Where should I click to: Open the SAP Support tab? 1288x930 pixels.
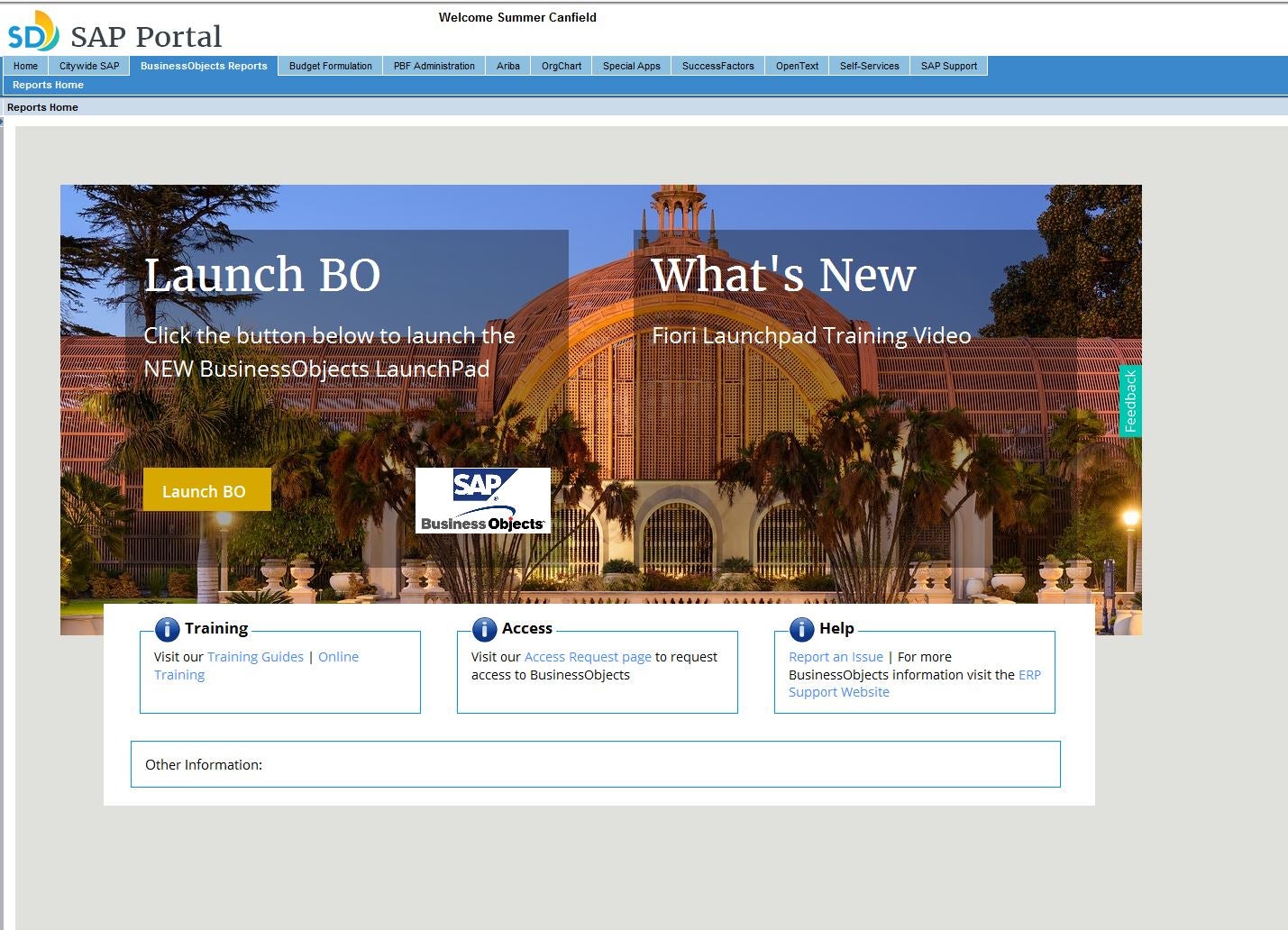[x=949, y=66]
